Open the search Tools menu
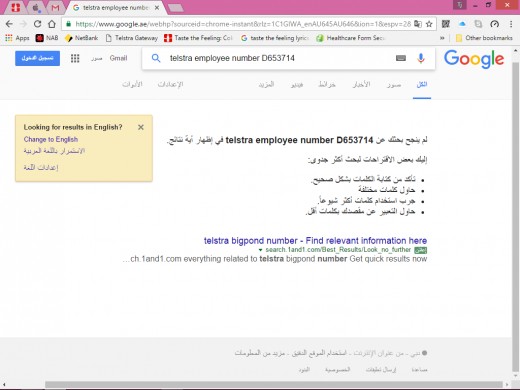This screenshot has height=390, width=520. (132, 85)
